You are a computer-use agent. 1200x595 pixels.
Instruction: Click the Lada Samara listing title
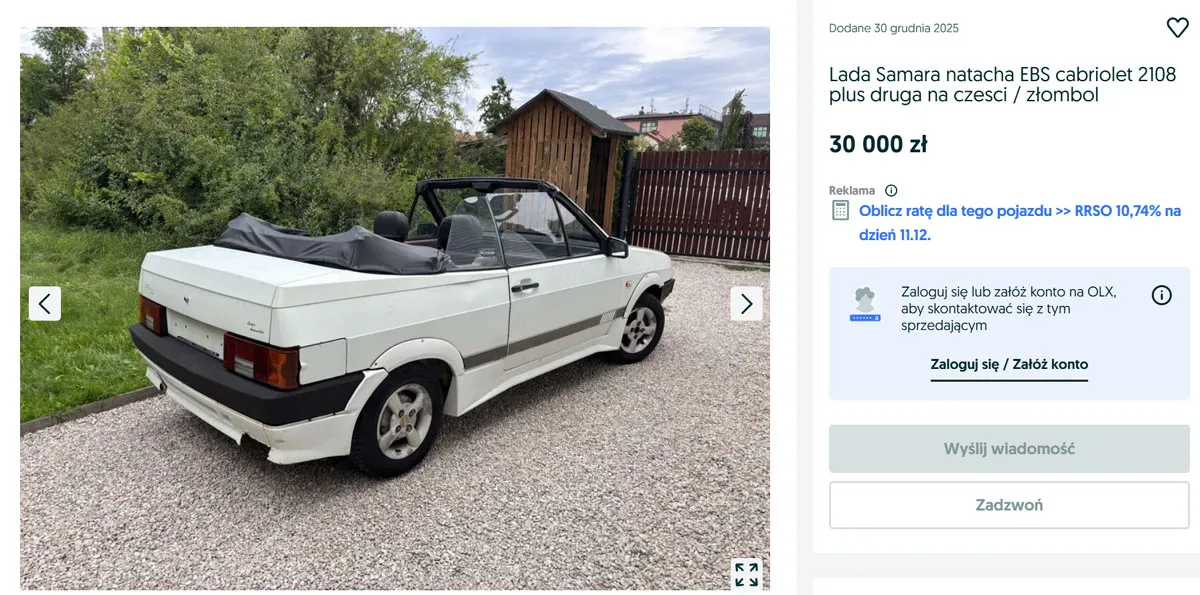[1002, 85]
